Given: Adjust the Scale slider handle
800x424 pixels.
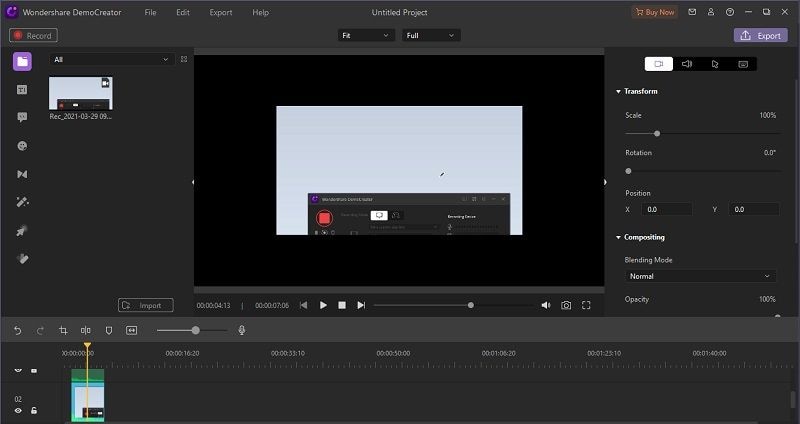Looking at the screenshot, I should (x=657, y=134).
